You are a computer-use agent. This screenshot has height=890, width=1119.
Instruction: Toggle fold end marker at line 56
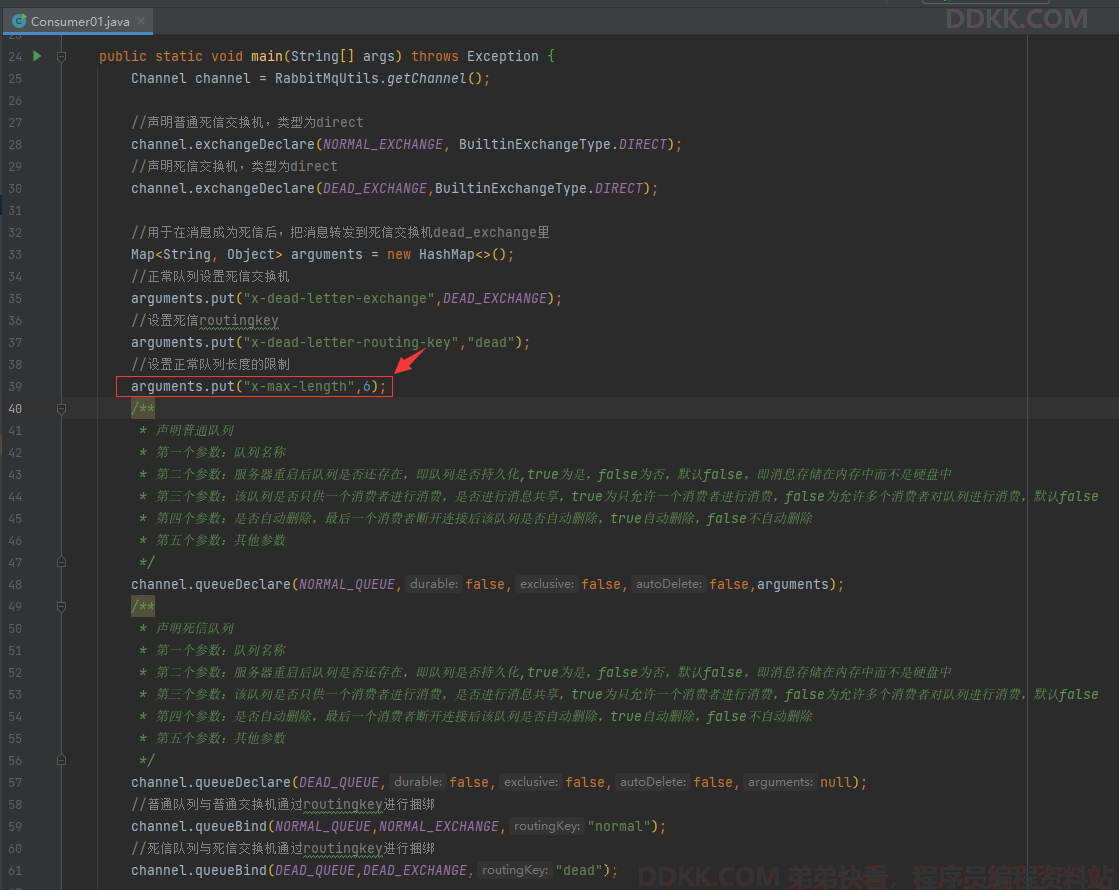click(x=61, y=761)
